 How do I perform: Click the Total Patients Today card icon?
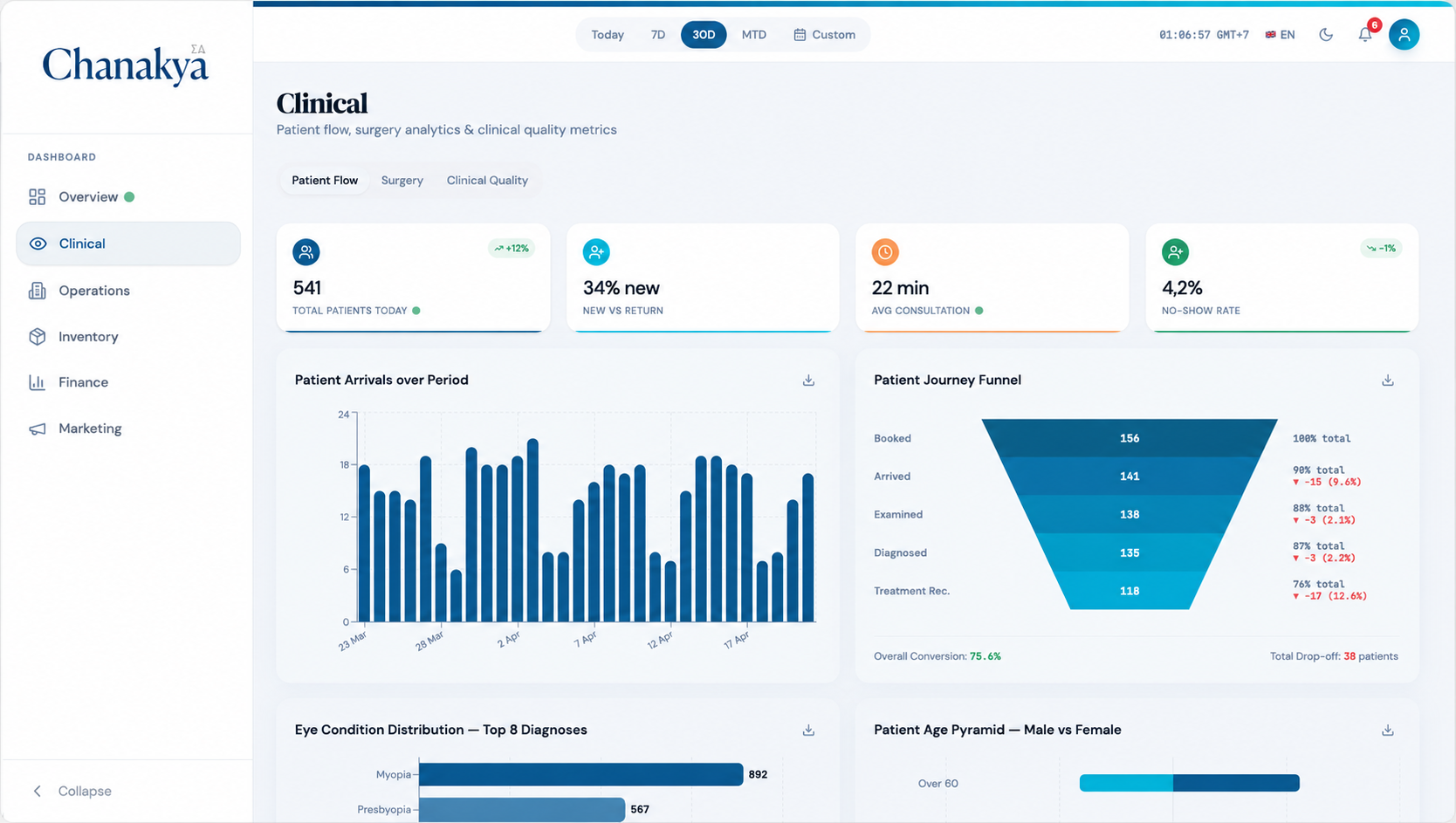pos(306,252)
